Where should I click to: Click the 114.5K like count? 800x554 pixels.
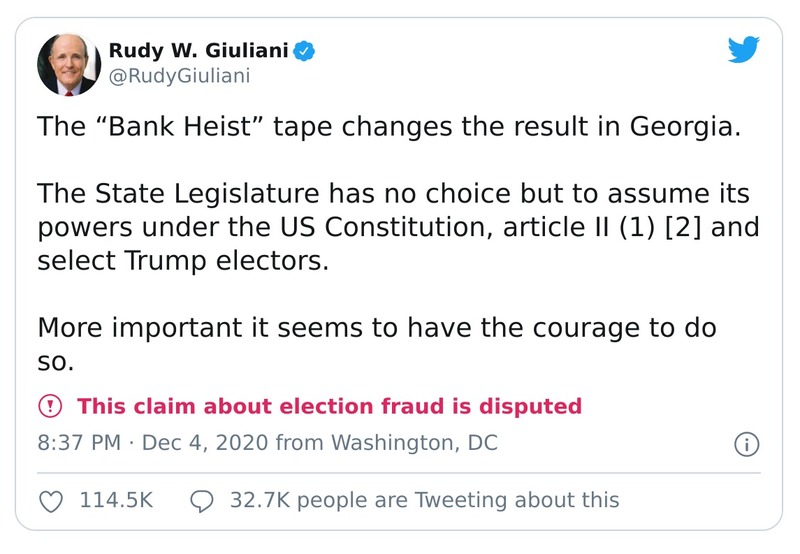click(x=116, y=500)
